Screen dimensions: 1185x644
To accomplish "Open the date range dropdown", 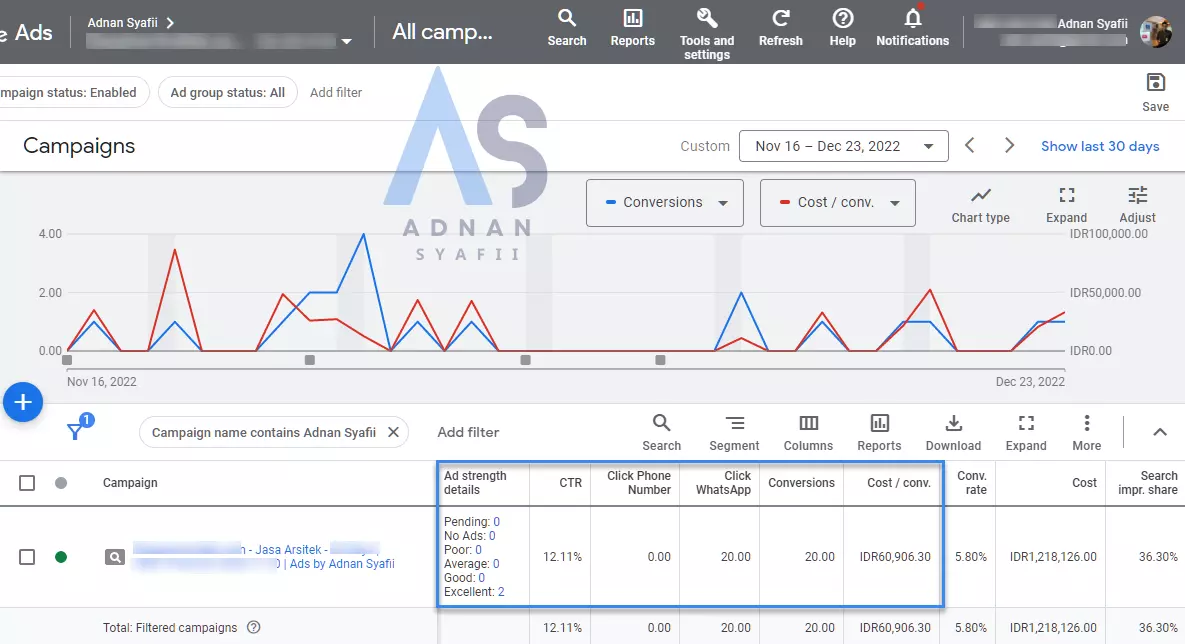I will point(843,146).
